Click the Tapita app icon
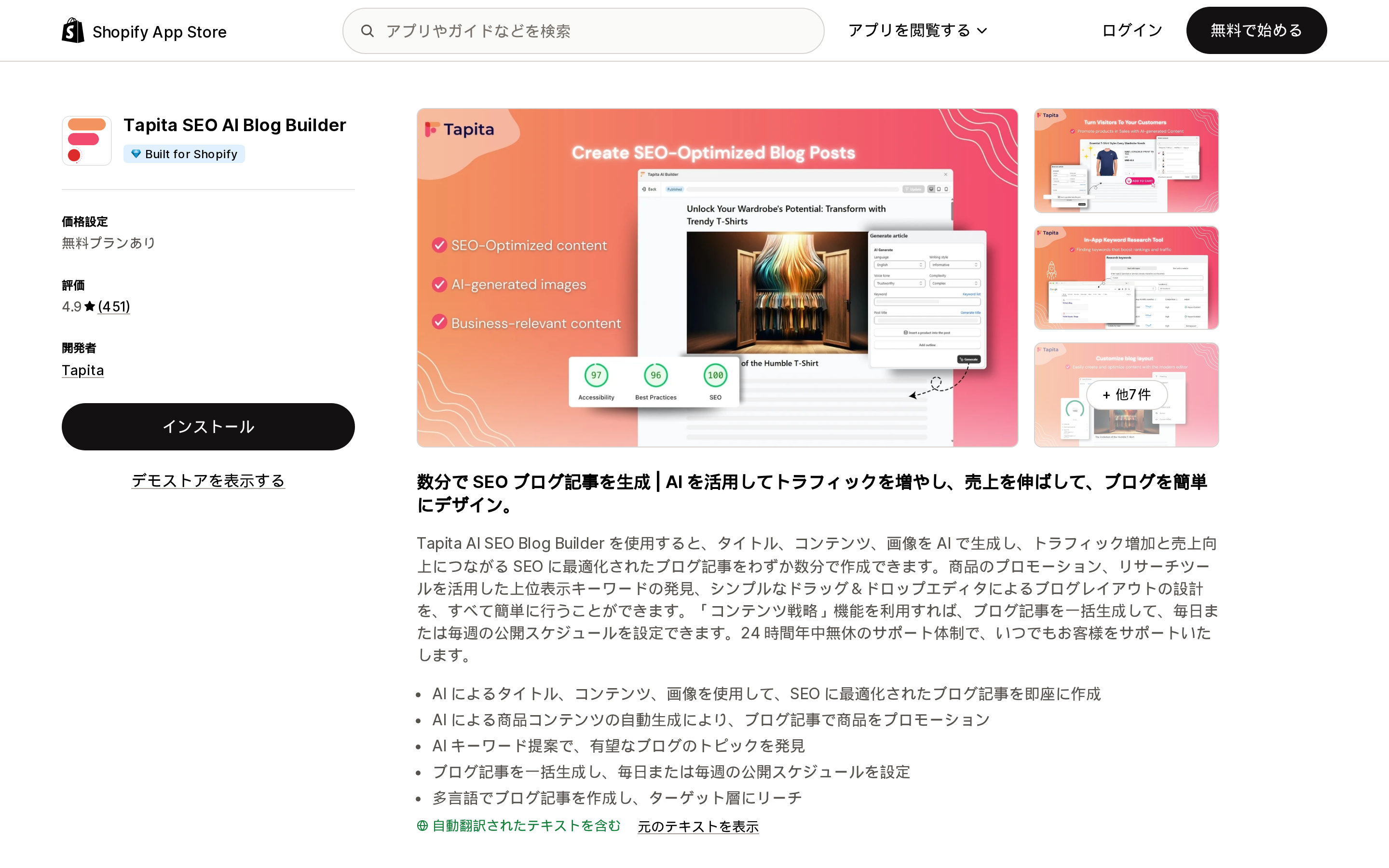1389x868 pixels. [x=87, y=141]
